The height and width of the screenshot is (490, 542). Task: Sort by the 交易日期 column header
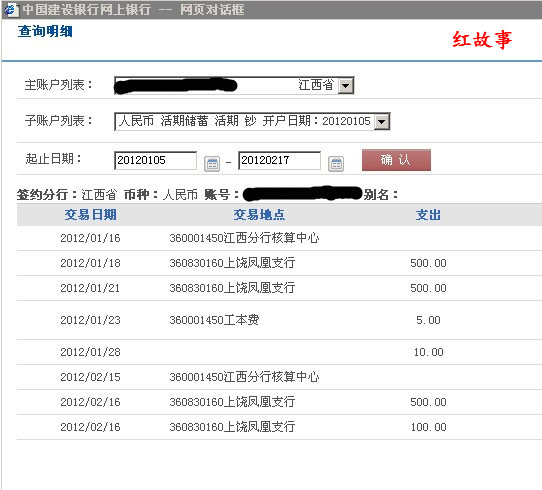point(90,215)
